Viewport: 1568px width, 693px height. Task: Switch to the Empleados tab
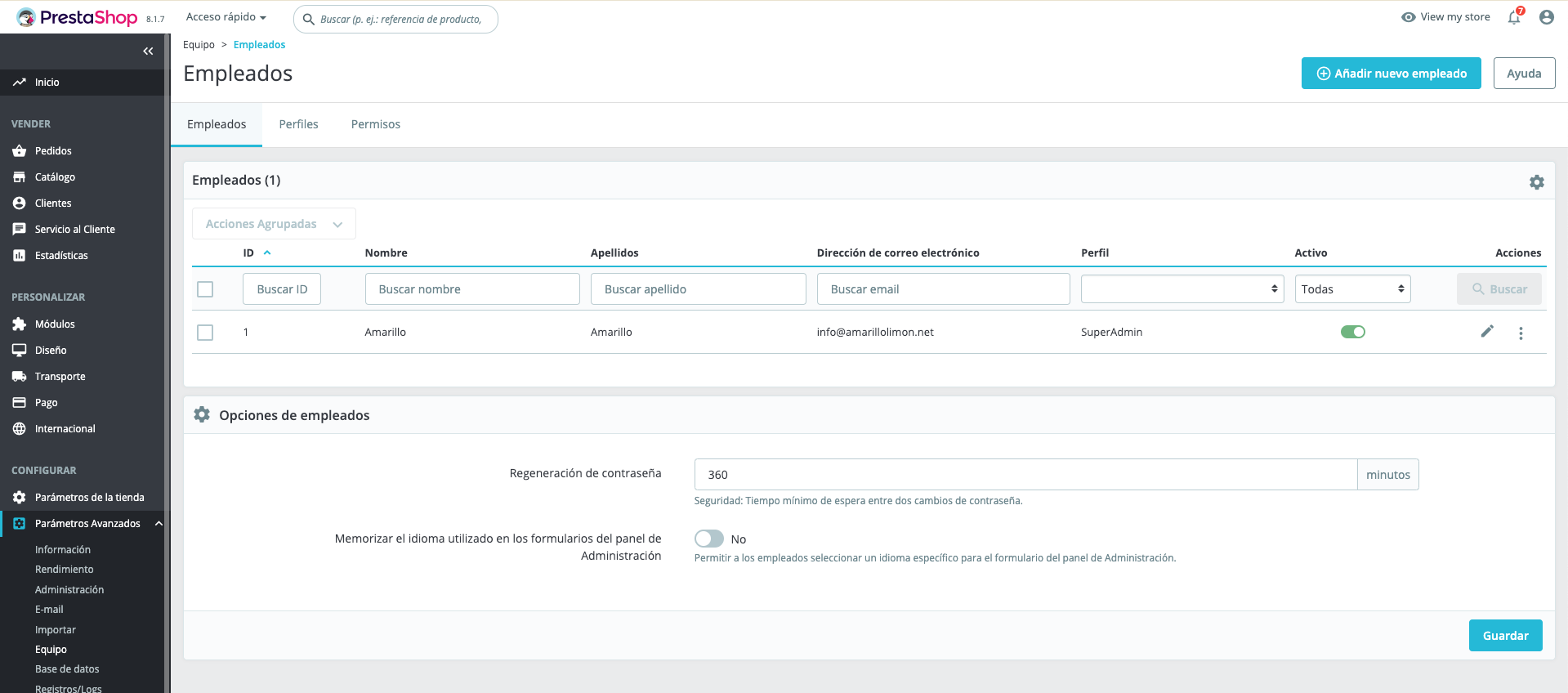tap(217, 124)
